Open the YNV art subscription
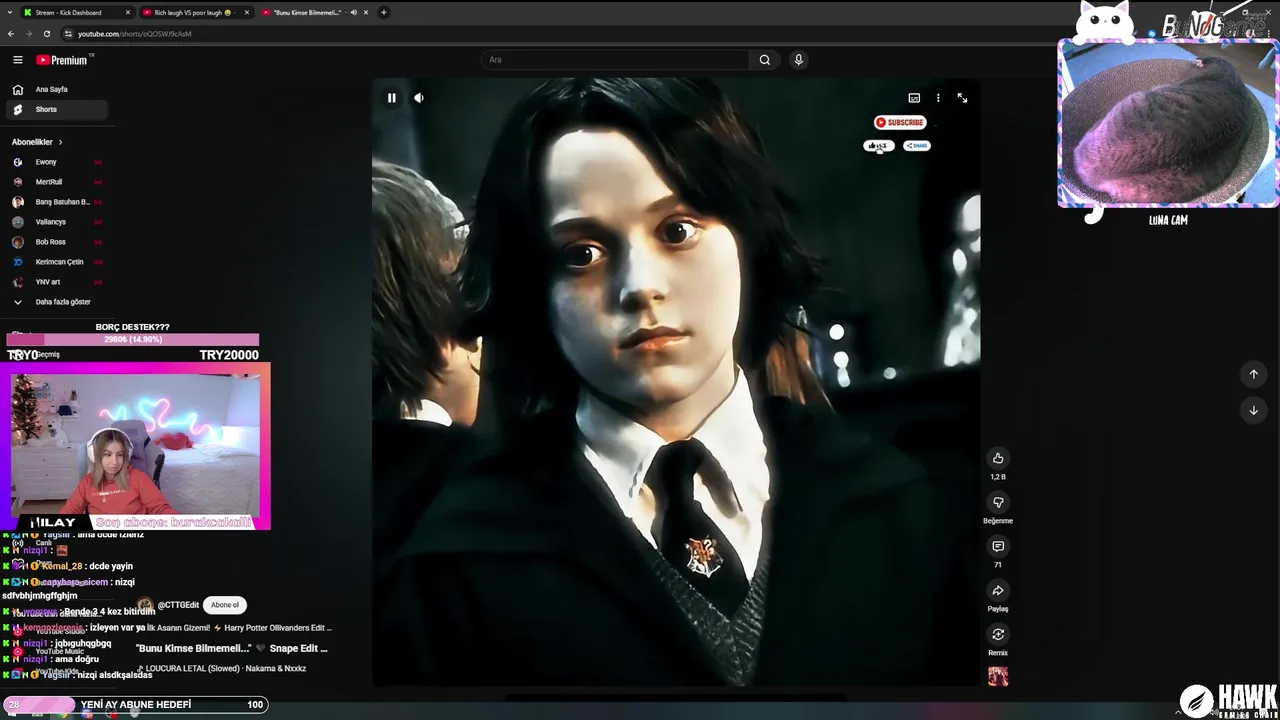The height and width of the screenshot is (720, 1280). [x=57, y=282]
